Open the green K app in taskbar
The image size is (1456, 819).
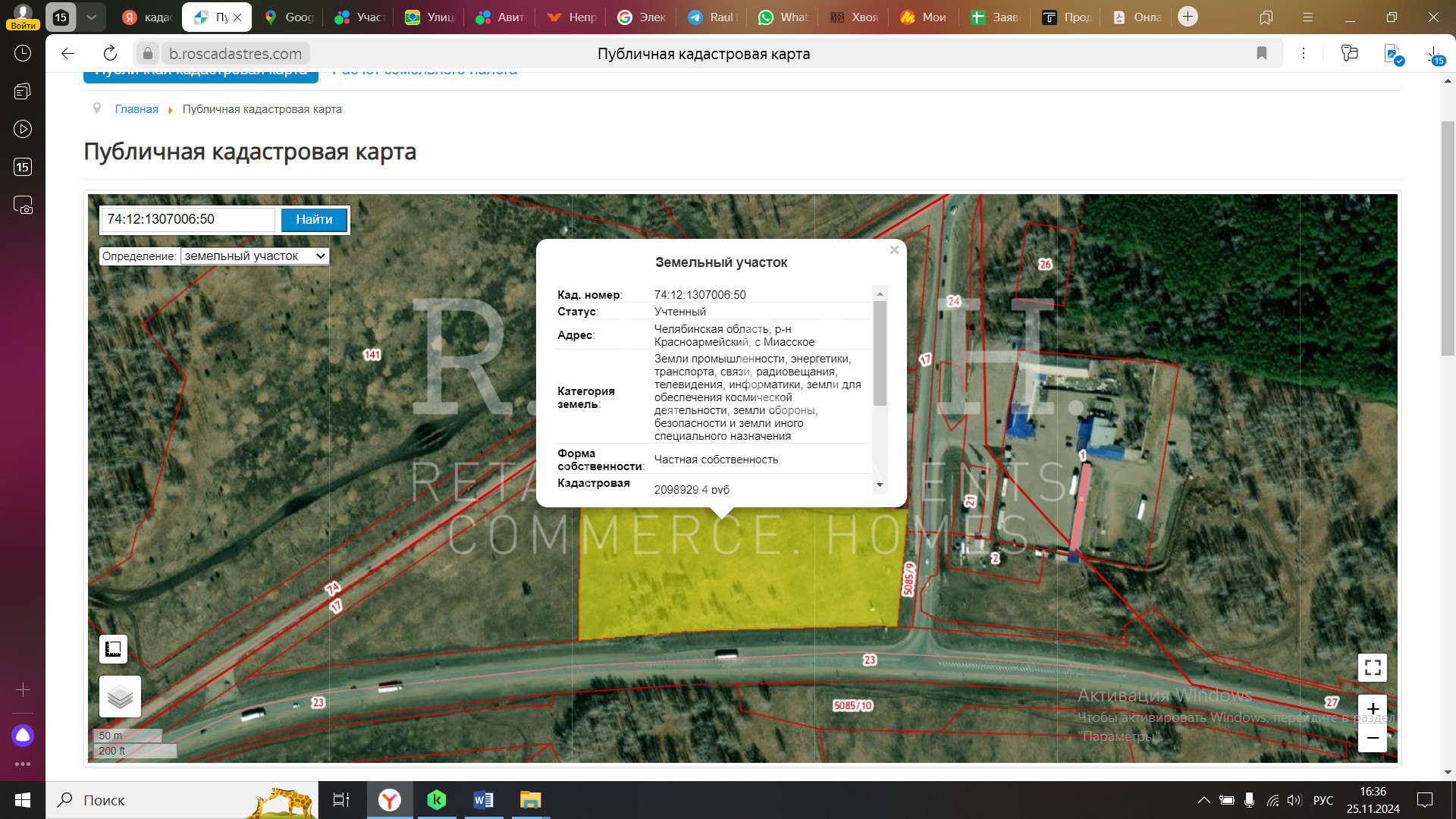436,800
